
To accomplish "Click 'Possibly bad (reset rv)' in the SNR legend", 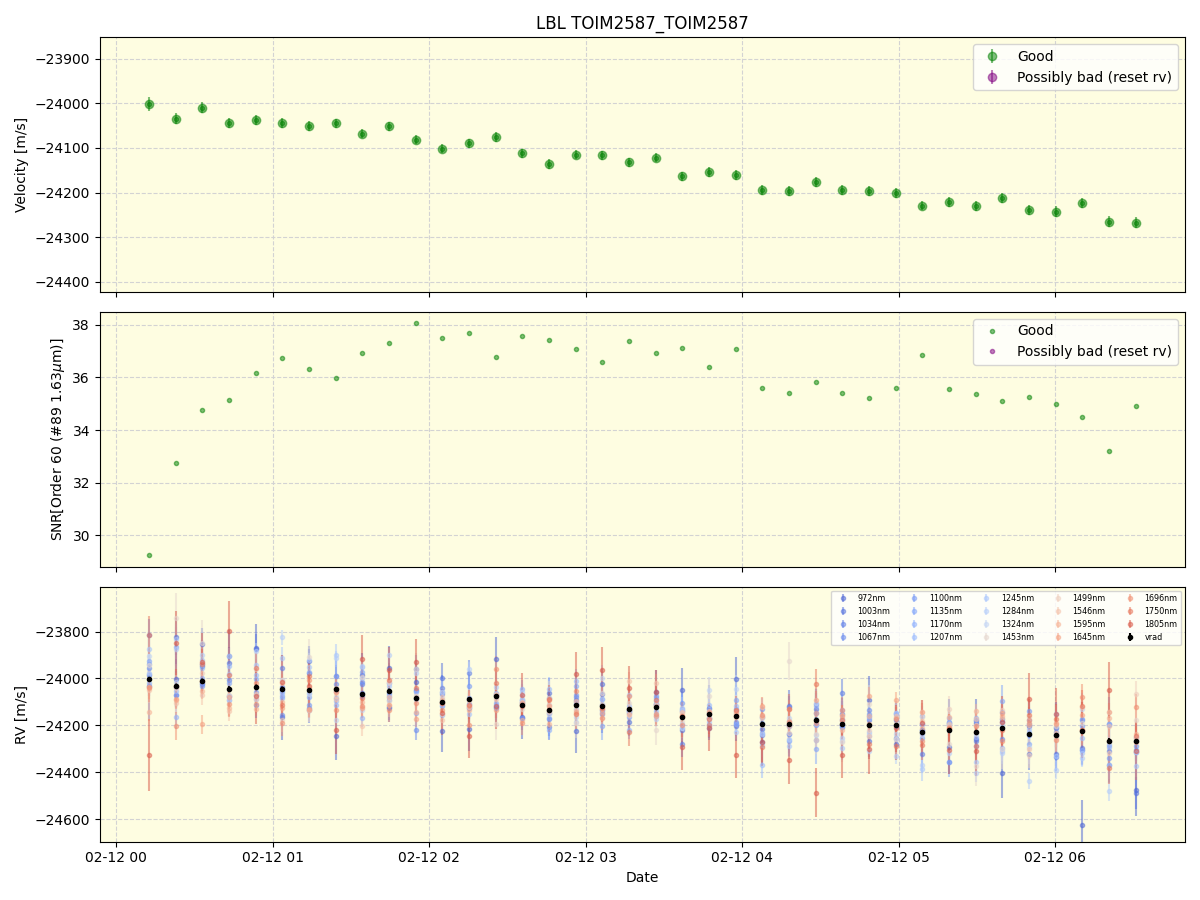I will pyautogui.click(x=1094, y=351).
